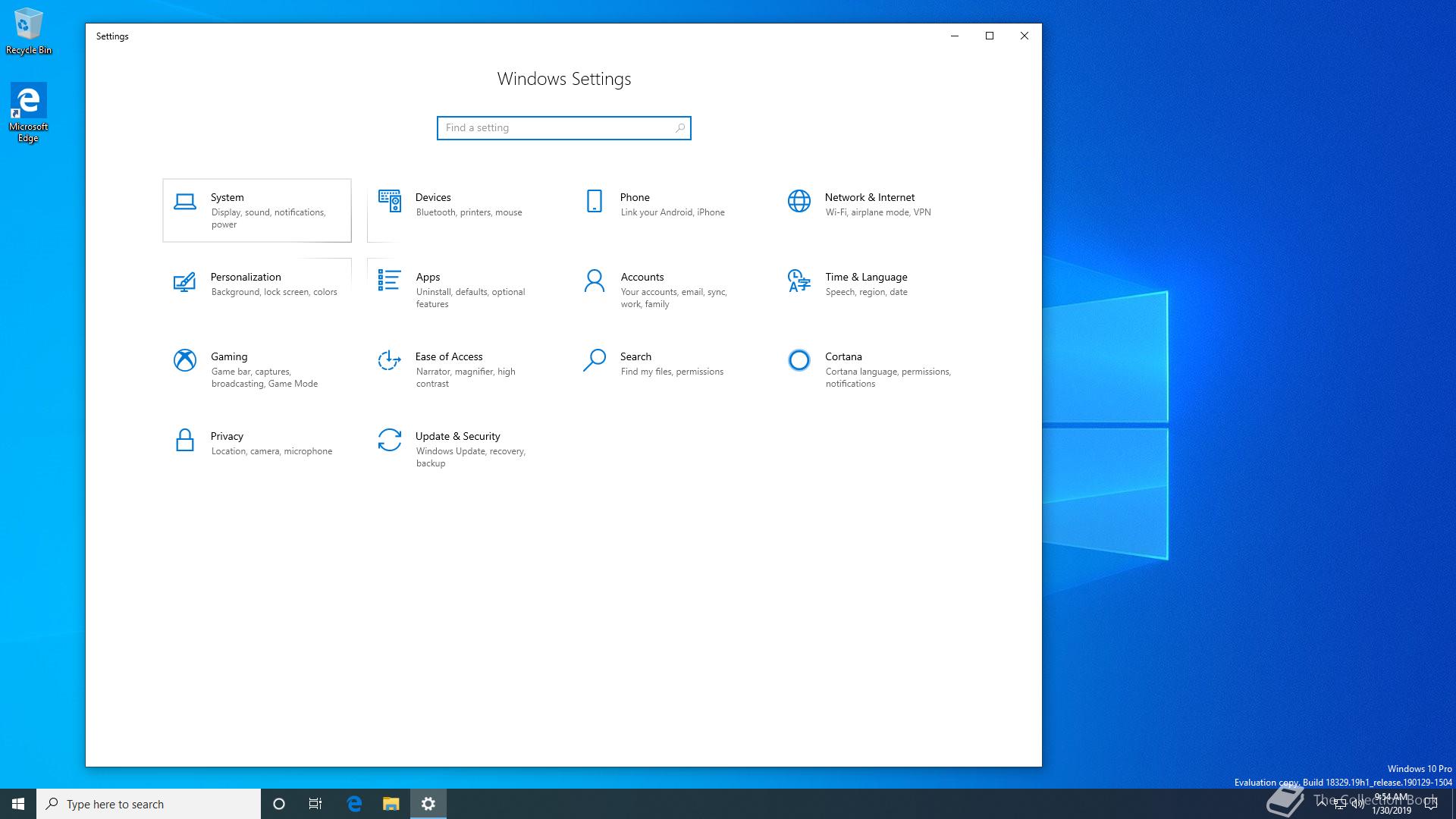Minimize the Settings window

tap(955, 36)
